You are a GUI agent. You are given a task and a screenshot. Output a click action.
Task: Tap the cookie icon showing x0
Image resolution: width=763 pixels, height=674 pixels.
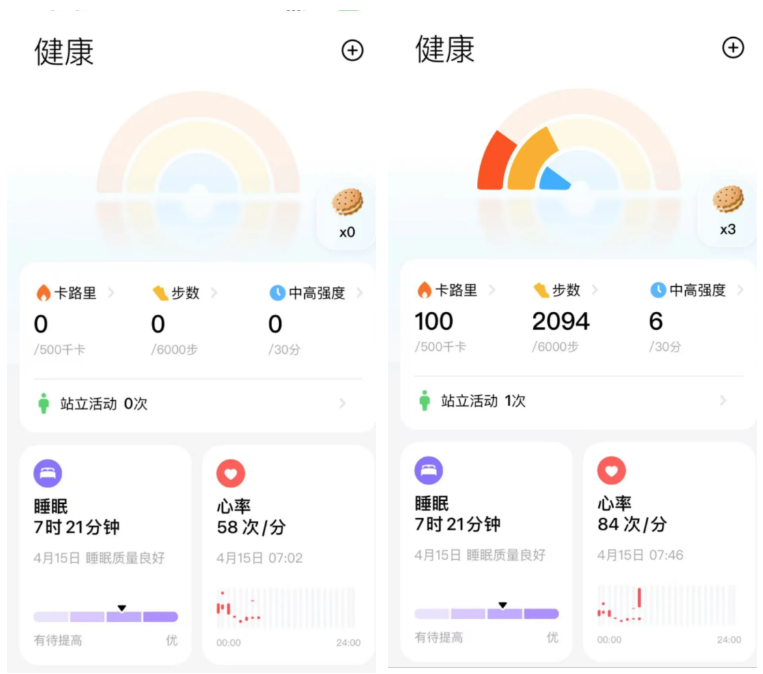347,203
